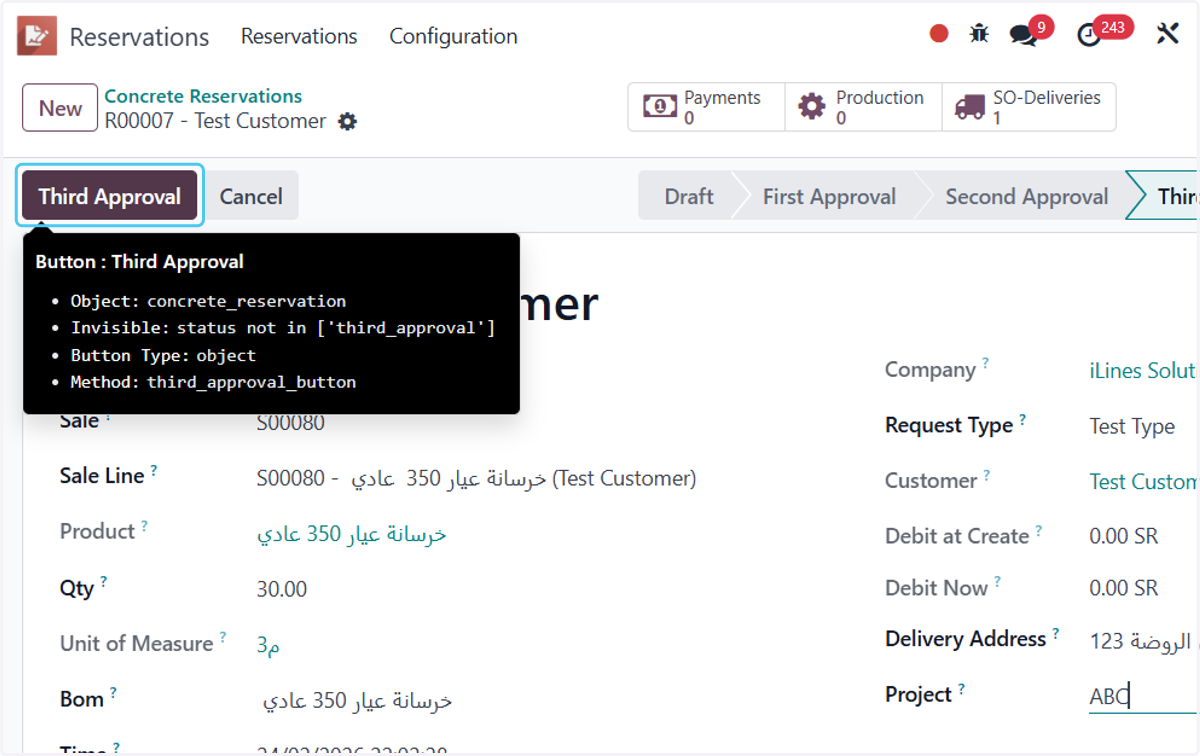
Task: Click help mark next to Debit at Create
Action: (1039, 531)
